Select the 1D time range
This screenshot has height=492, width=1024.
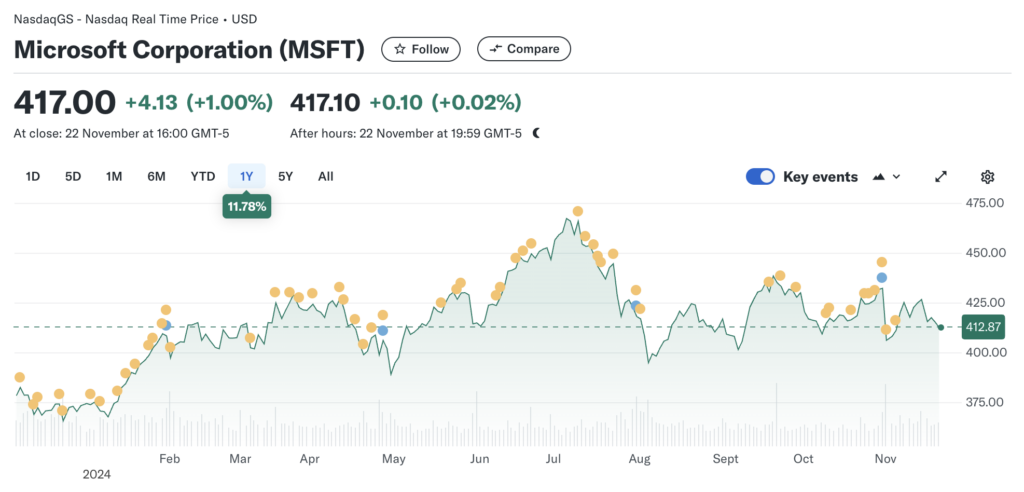tap(33, 177)
